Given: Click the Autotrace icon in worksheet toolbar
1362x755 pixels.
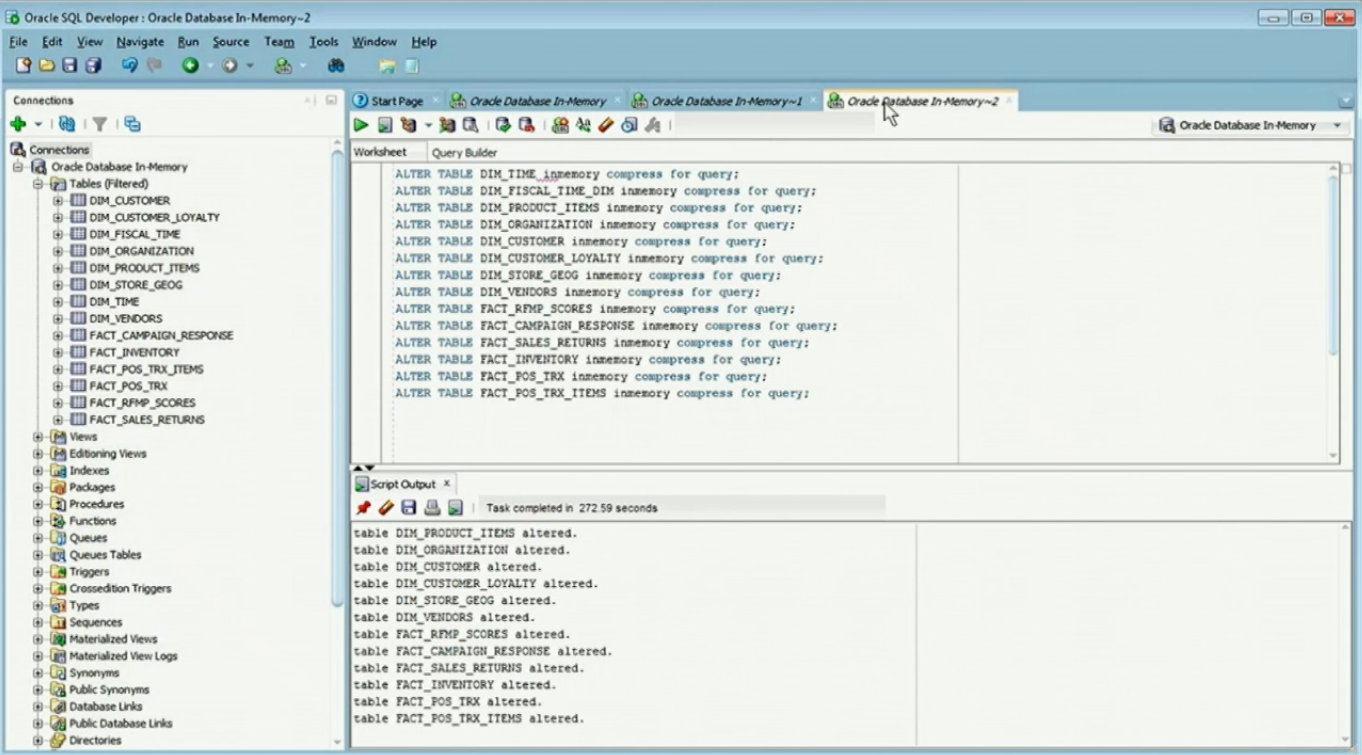Looking at the screenshot, I should coord(447,125).
